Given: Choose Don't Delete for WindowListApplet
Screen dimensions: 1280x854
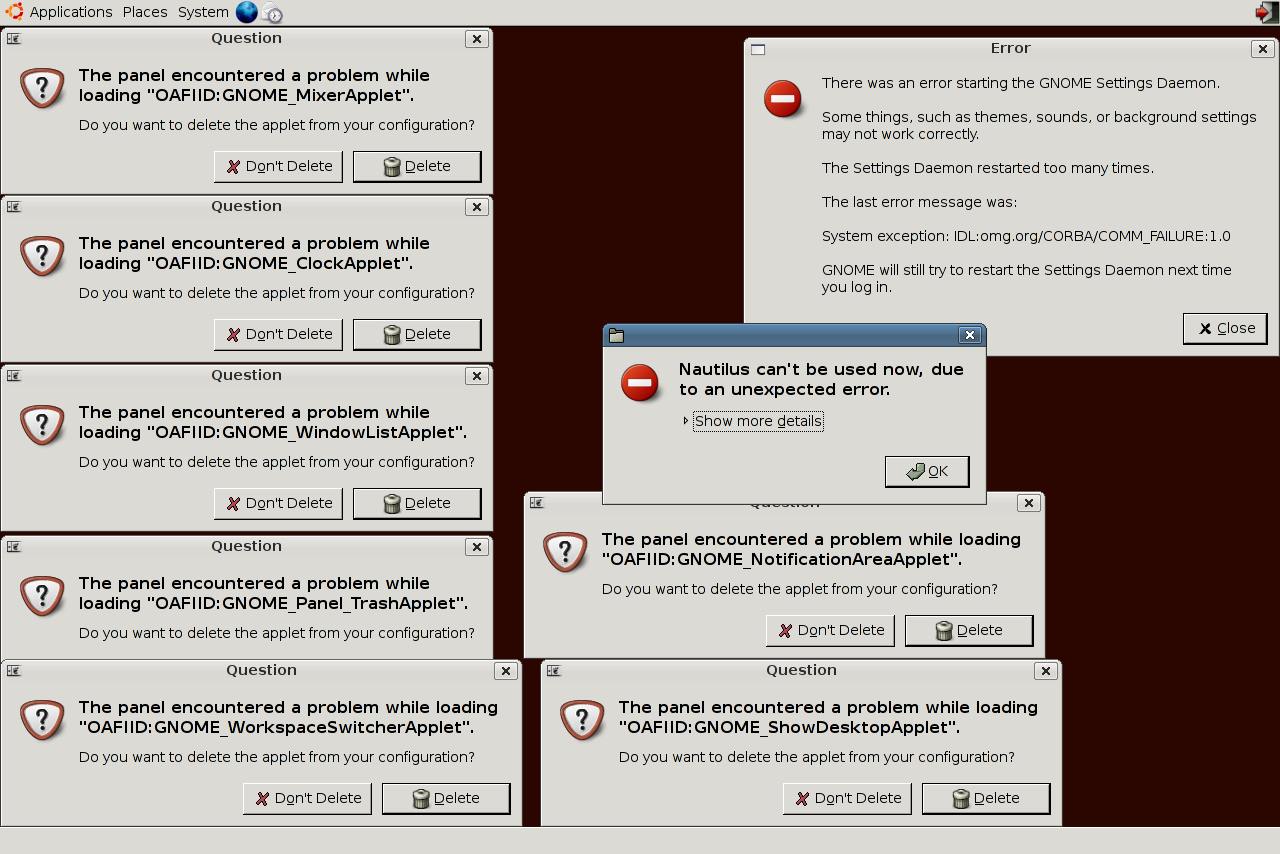Looking at the screenshot, I should click(278, 503).
